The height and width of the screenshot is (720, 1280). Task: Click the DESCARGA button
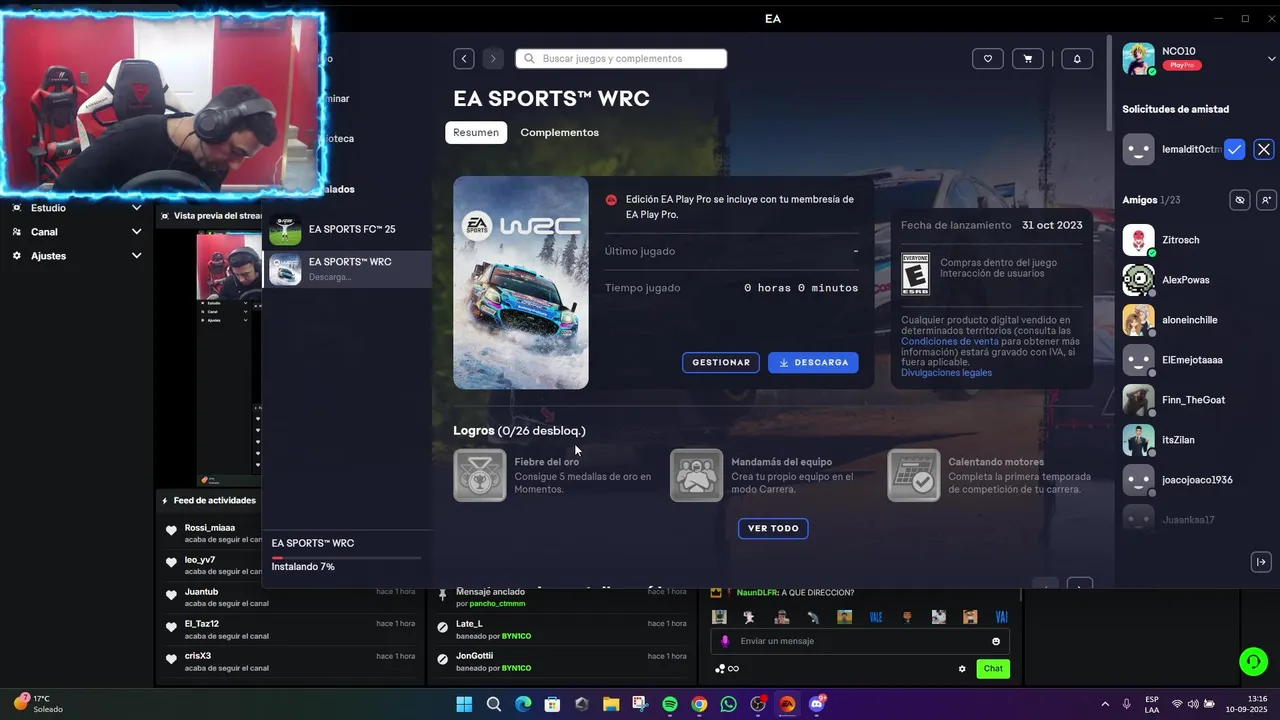[x=813, y=363]
